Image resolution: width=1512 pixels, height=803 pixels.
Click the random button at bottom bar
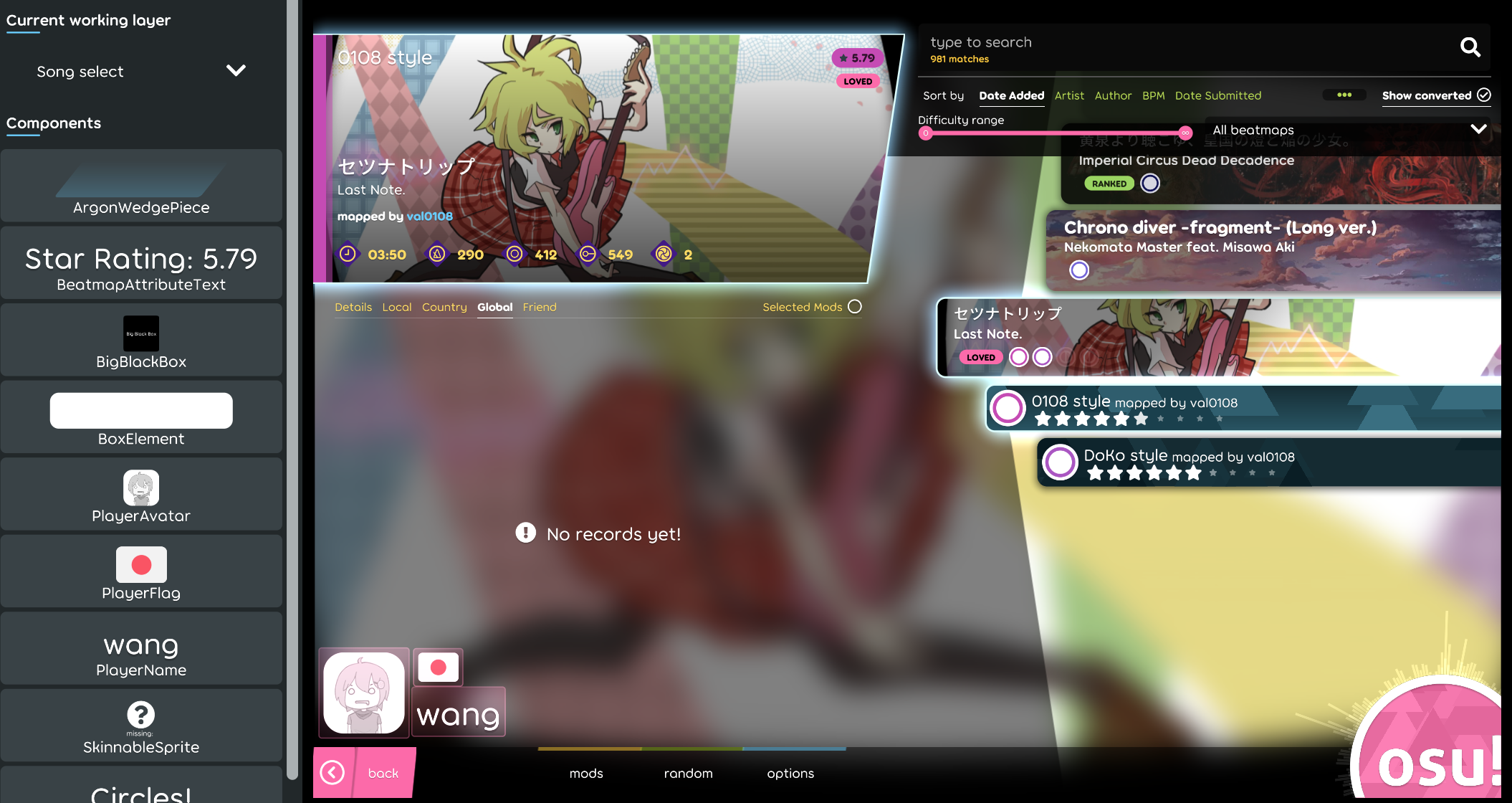point(688,772)
